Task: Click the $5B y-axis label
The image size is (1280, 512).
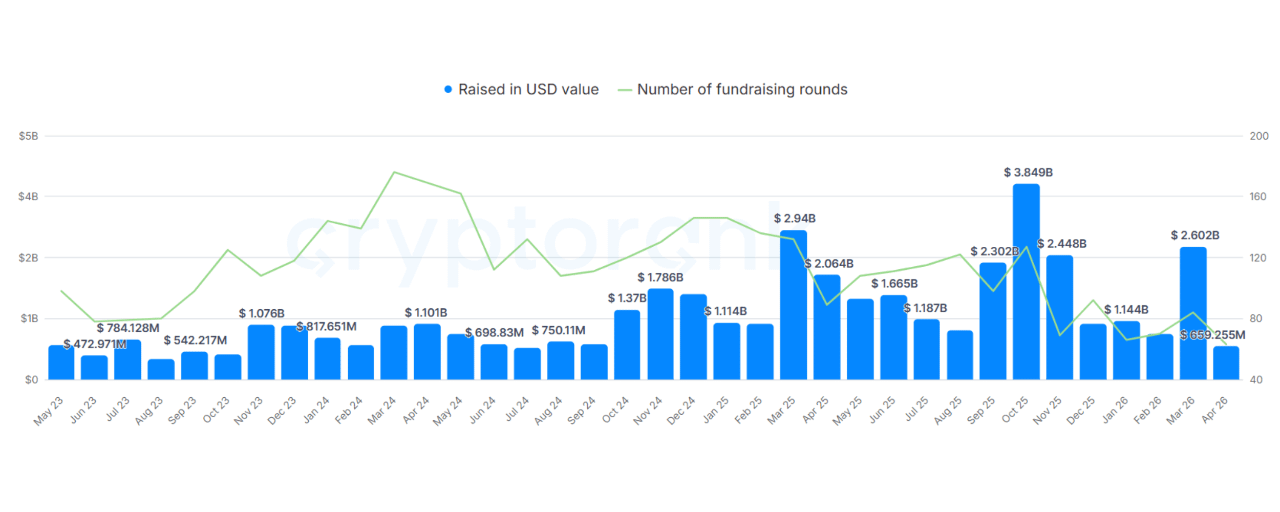Action: pyautogui.click(x=29, y=135)
